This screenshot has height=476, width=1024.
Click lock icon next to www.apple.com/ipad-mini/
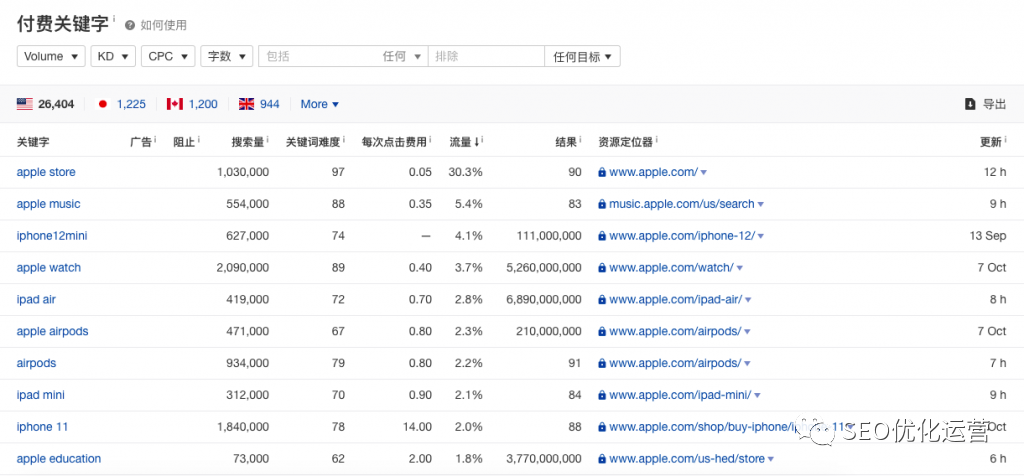602,395
